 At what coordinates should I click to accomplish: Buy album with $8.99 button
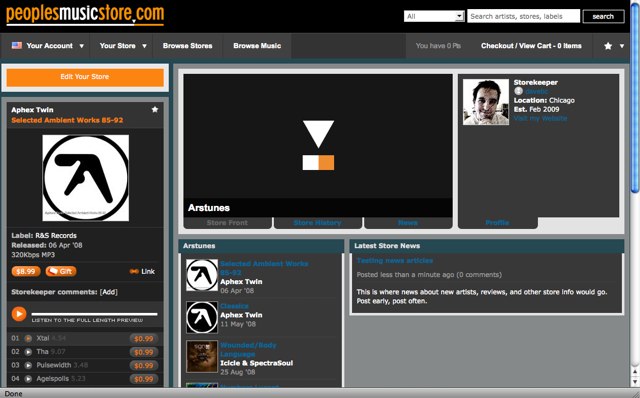(26, 271)
